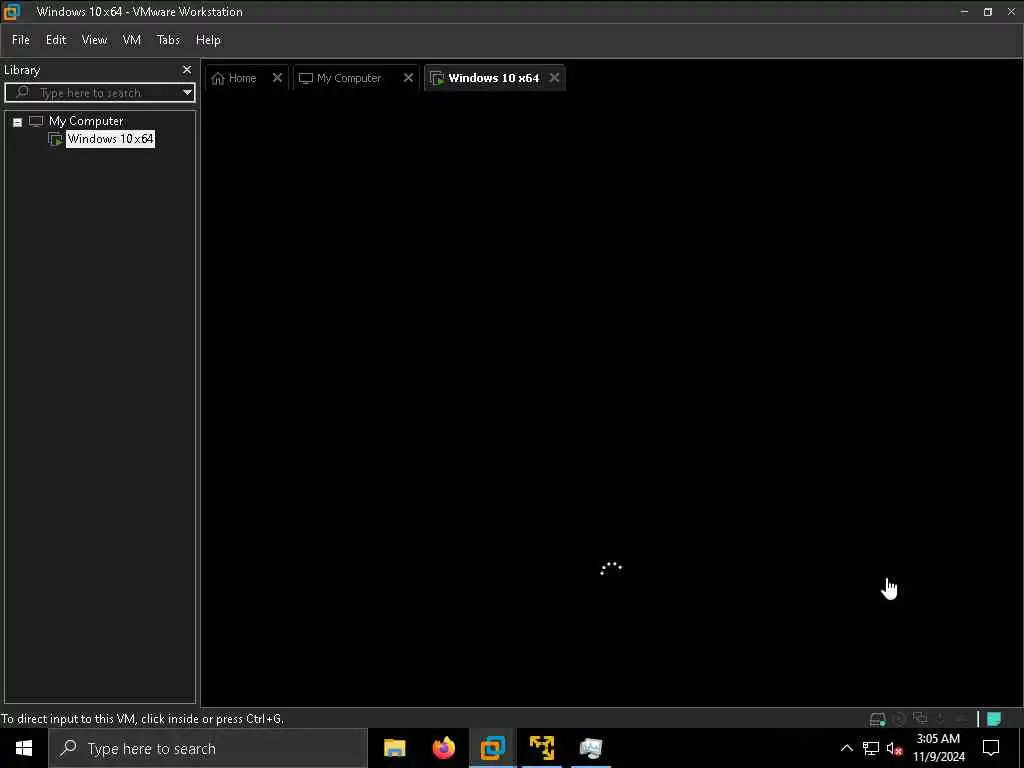The height and width of the screenshot is (768, 1024).
Task: Click the Library panel title
Action: tap(22, 70)
